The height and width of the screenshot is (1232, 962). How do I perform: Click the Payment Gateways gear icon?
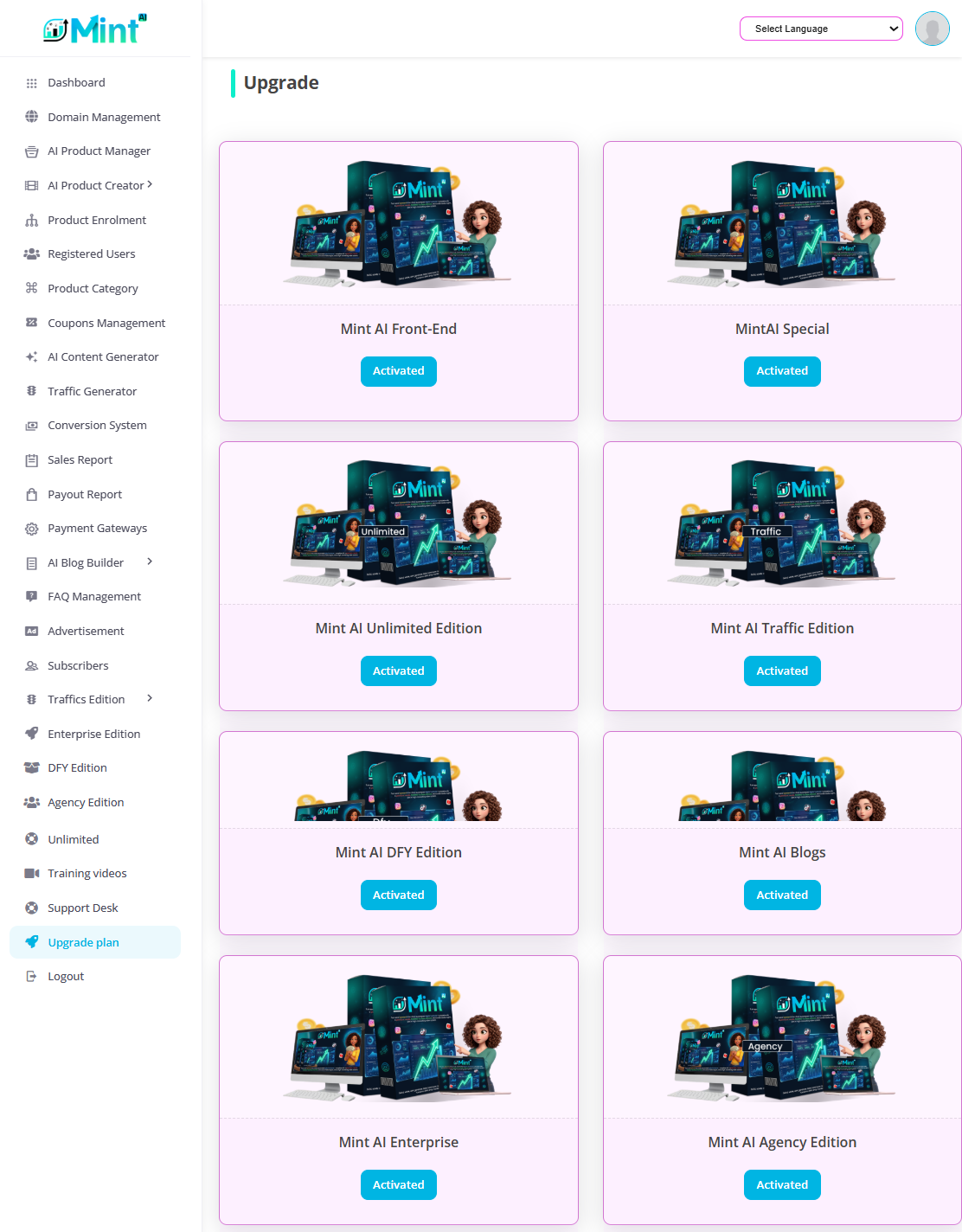32,529
